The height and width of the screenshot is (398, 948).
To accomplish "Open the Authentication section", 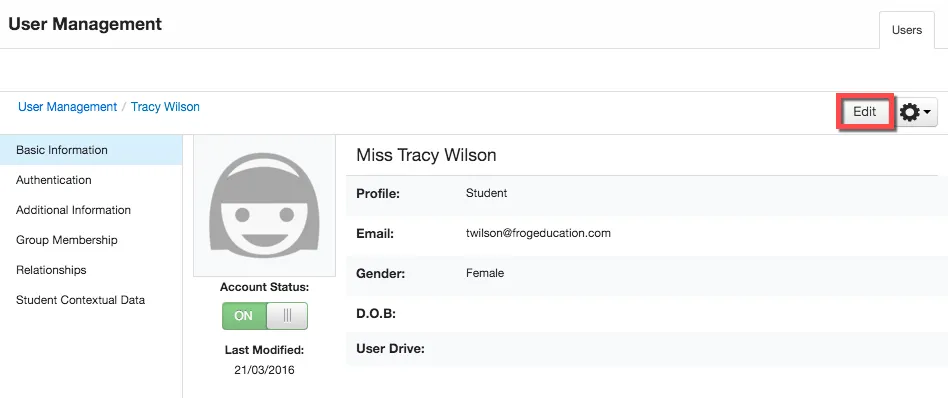I will tap(54, 180).
